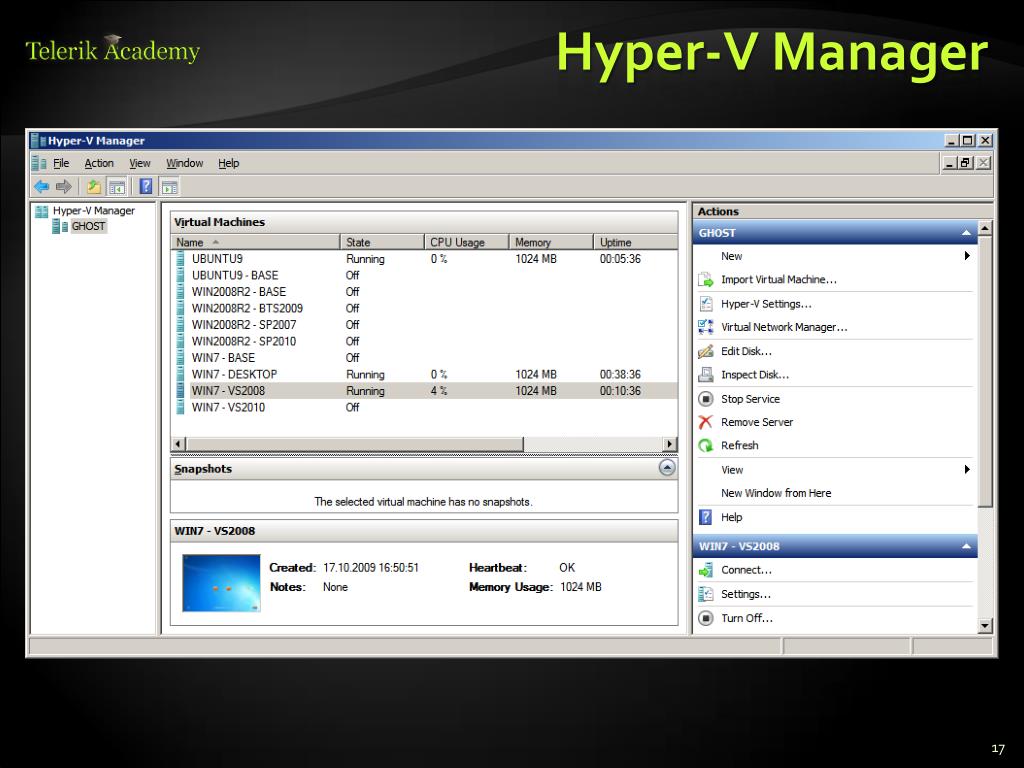Screen dimensions: 1024x768
Task: Click the Help icon in Actions pane
Action: 706,517
